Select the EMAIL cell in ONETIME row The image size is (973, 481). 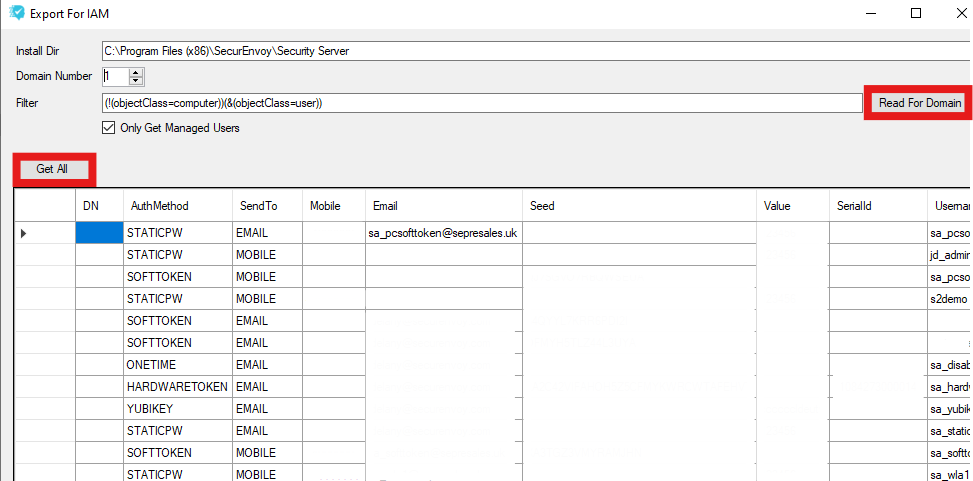pyautogui.click(x=267, y=364)
